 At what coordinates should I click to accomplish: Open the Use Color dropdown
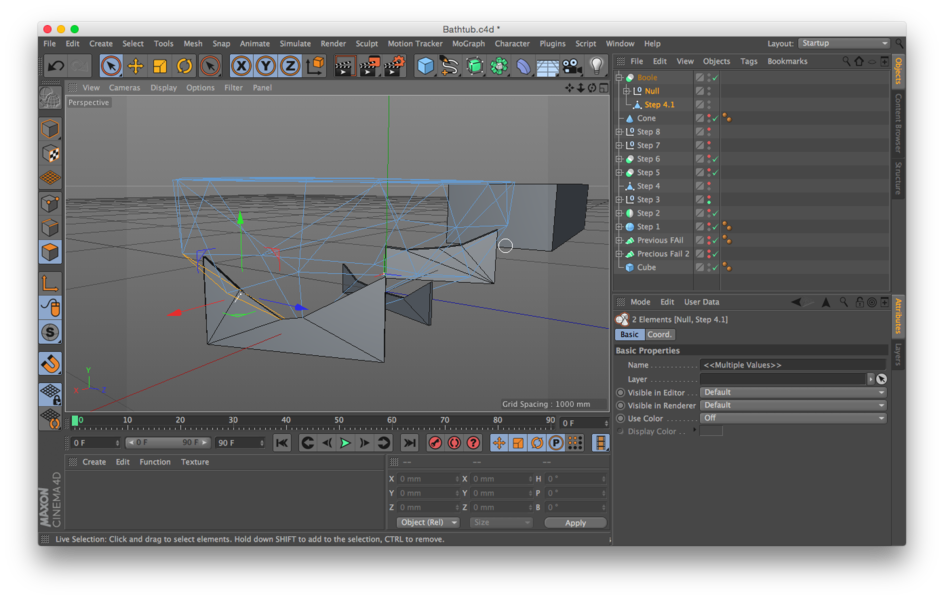(x=793, y=418)
